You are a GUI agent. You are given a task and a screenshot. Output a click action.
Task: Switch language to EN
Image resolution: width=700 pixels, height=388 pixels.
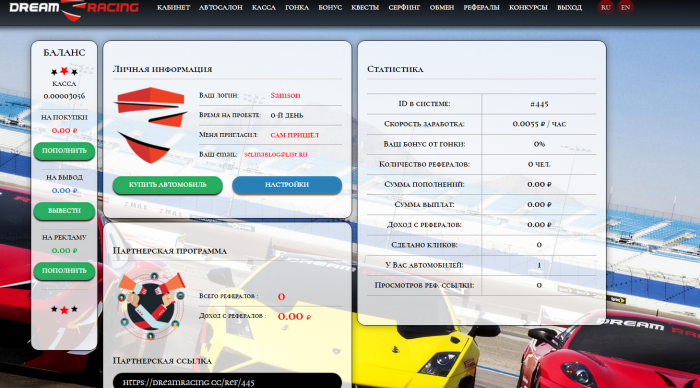tap(625, 7)
